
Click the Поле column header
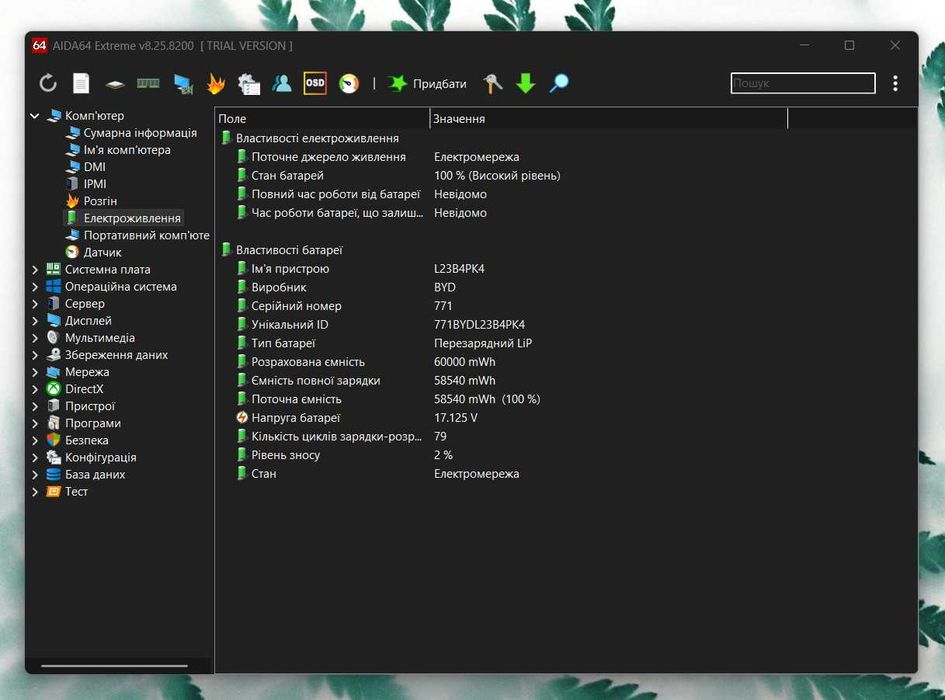tap(322, 119)
